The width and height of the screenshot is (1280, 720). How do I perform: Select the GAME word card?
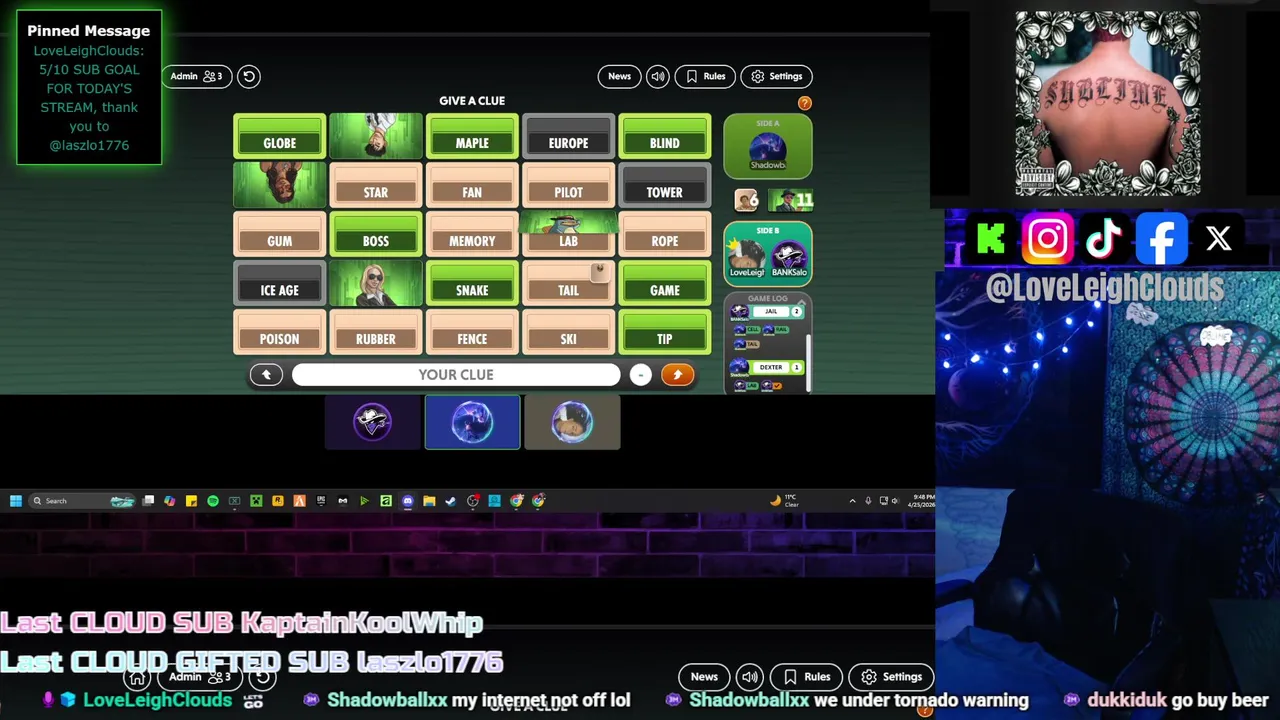pos(665,284)
